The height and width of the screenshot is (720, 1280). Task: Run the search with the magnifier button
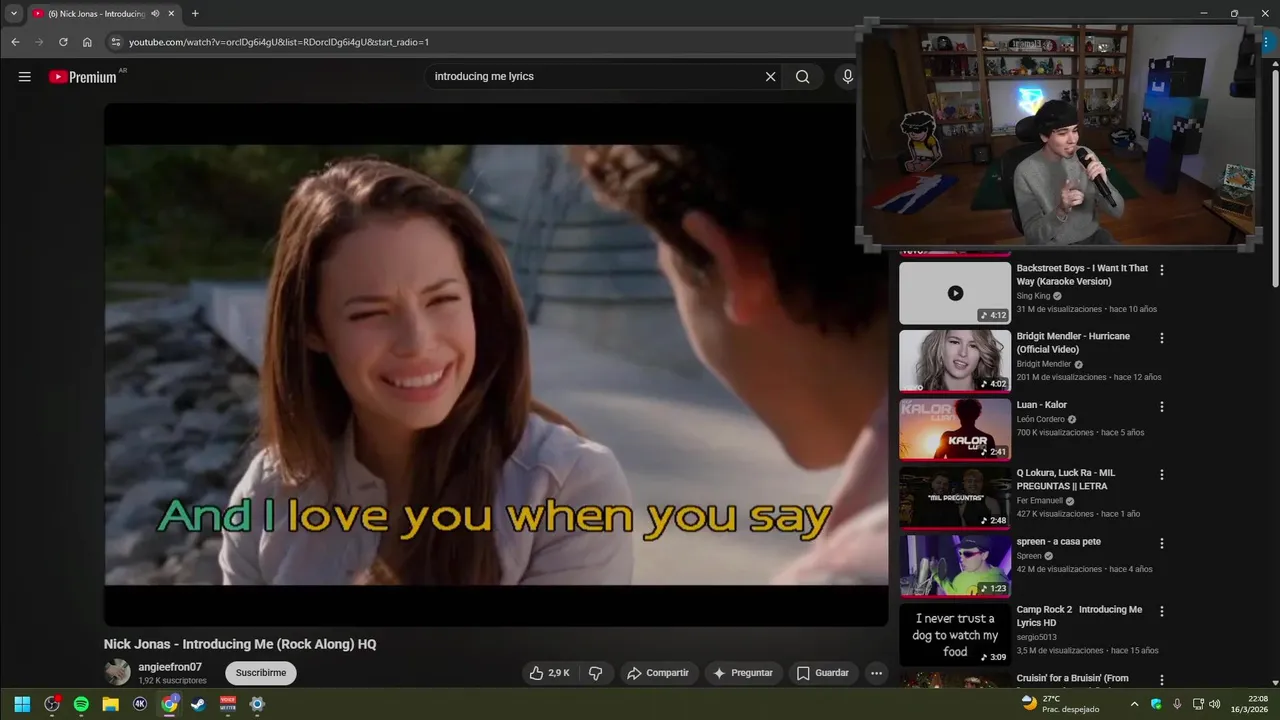tap(802, 77)
